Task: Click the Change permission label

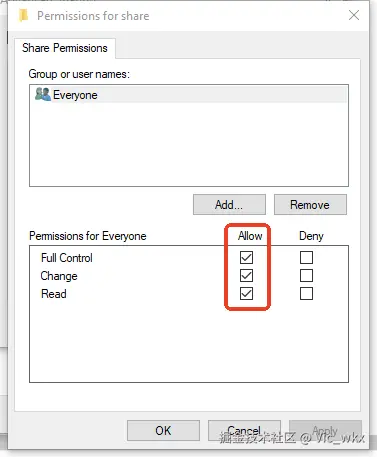Action: tap(59, 276)
